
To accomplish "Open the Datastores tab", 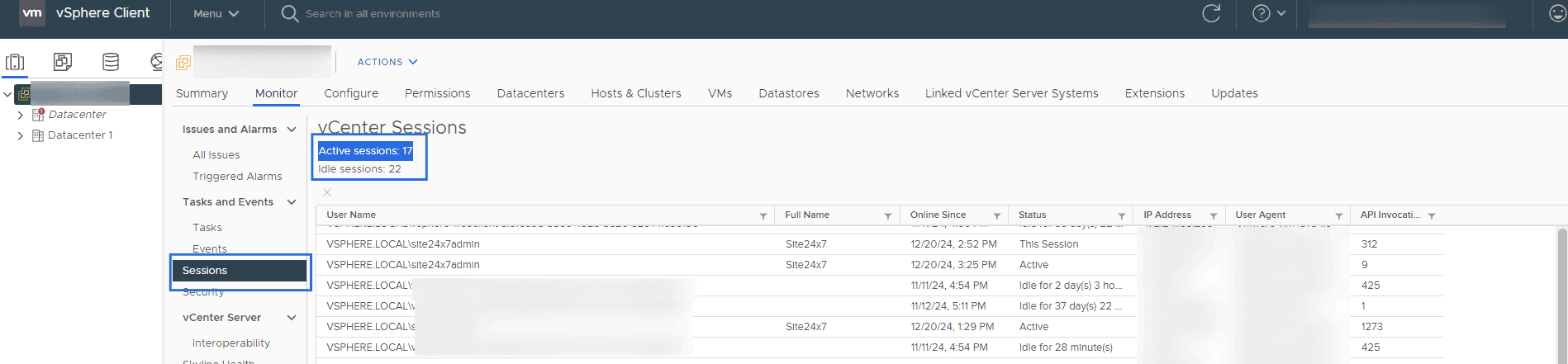I will pos(788,93).
